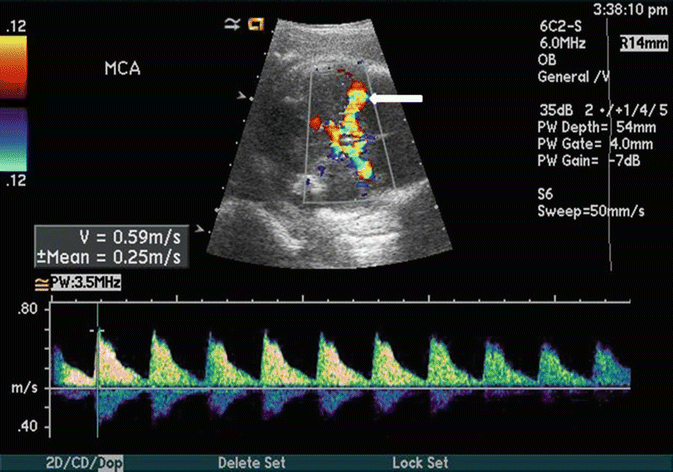The image size is (673, 472).
Task: Click the m/s baseline label on spectrum
Action: [x=24, y=388]
